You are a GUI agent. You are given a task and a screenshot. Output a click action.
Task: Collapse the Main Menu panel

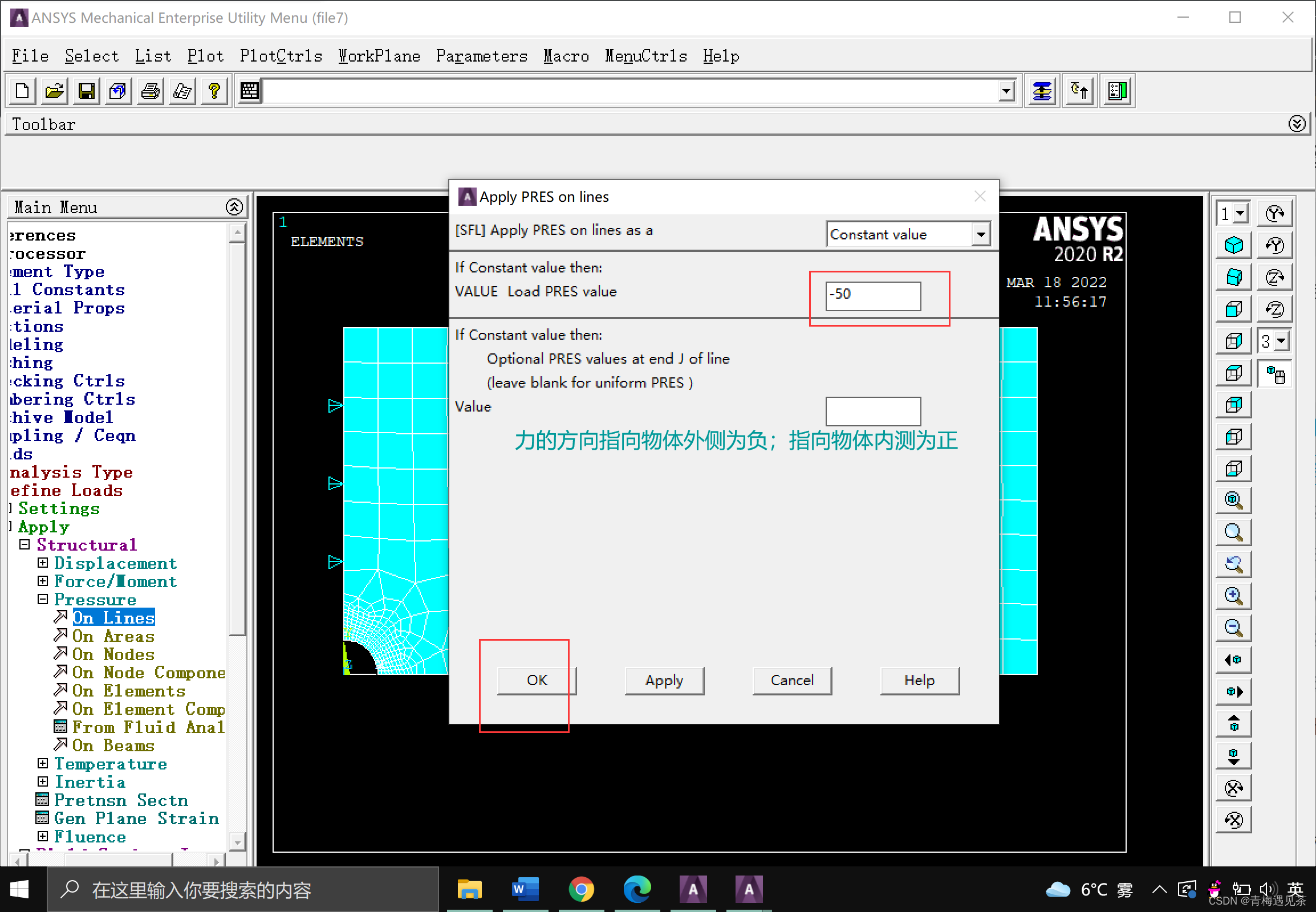click(x=234, y=207)
